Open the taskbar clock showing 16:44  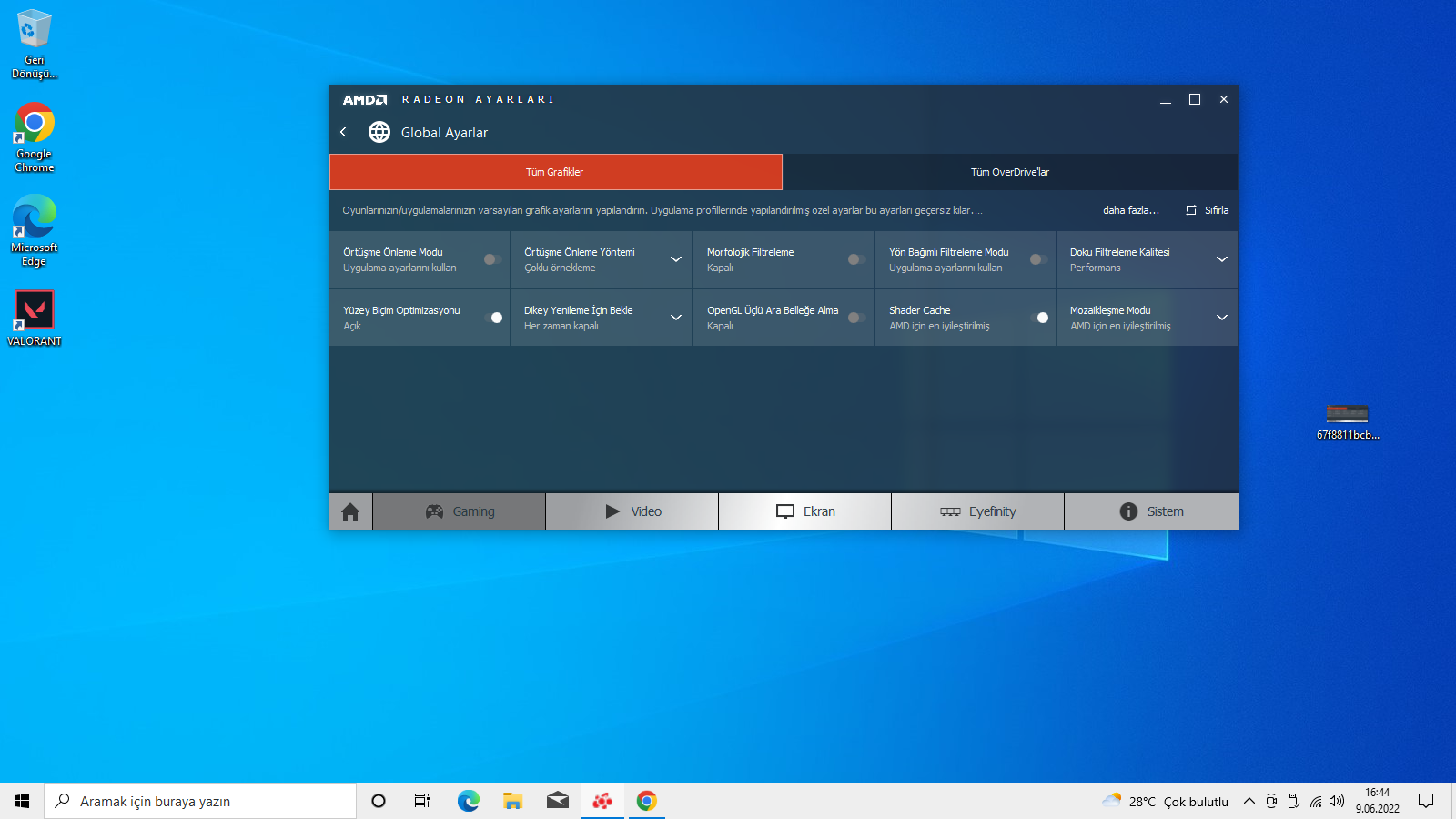(1378, 801)
